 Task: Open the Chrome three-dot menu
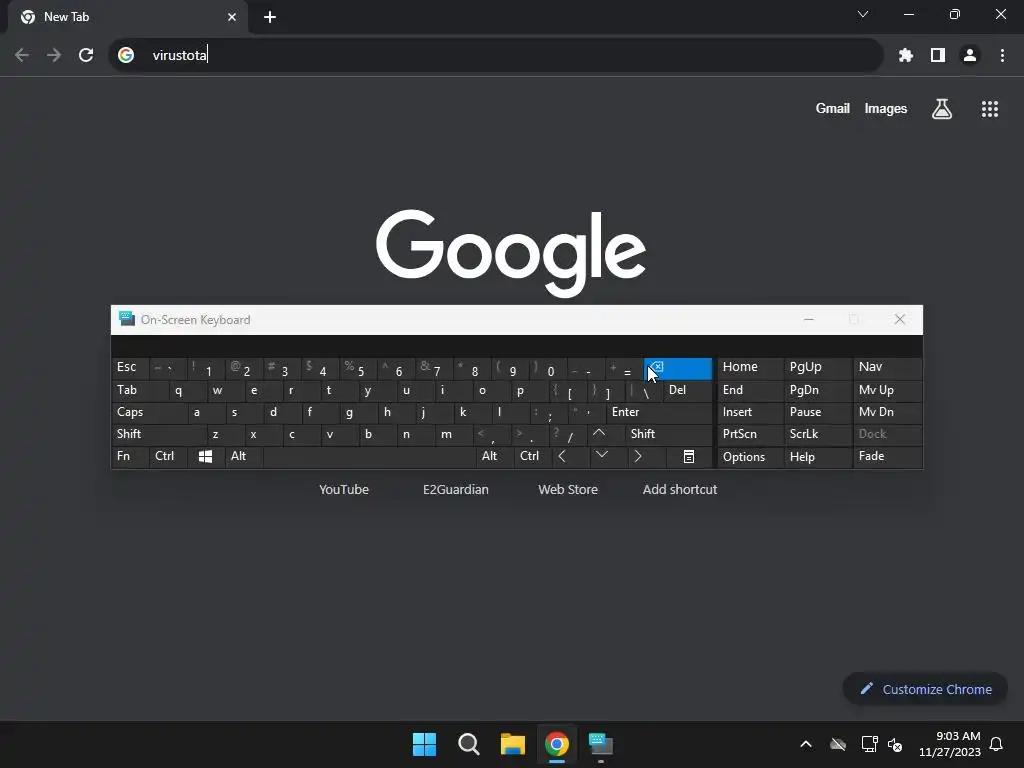1002,56
